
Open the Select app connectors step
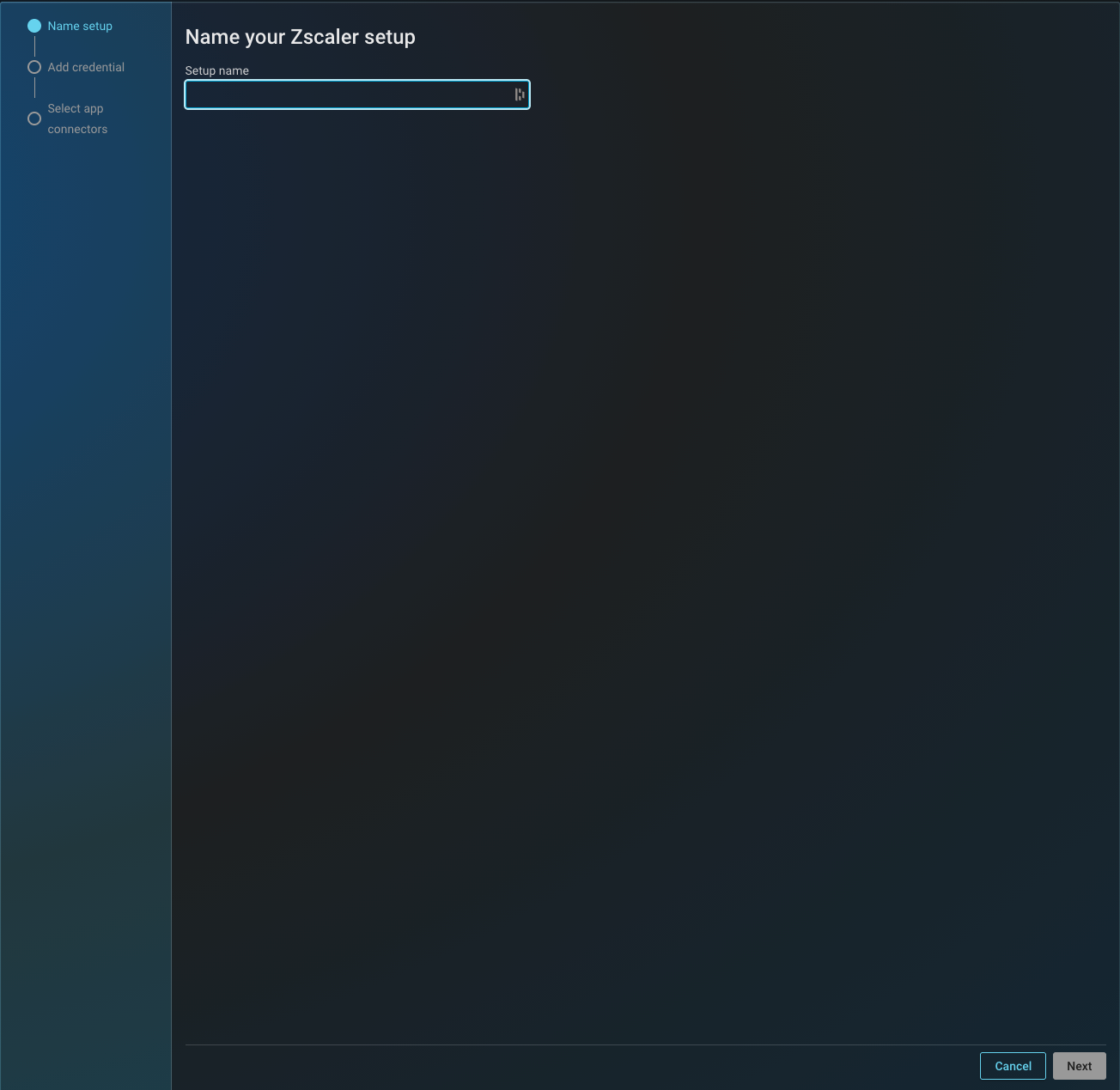point(77,119)
